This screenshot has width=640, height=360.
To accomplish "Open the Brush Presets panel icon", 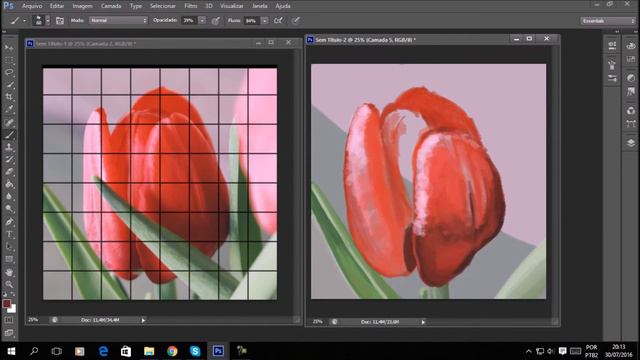I will pos(612,64).
